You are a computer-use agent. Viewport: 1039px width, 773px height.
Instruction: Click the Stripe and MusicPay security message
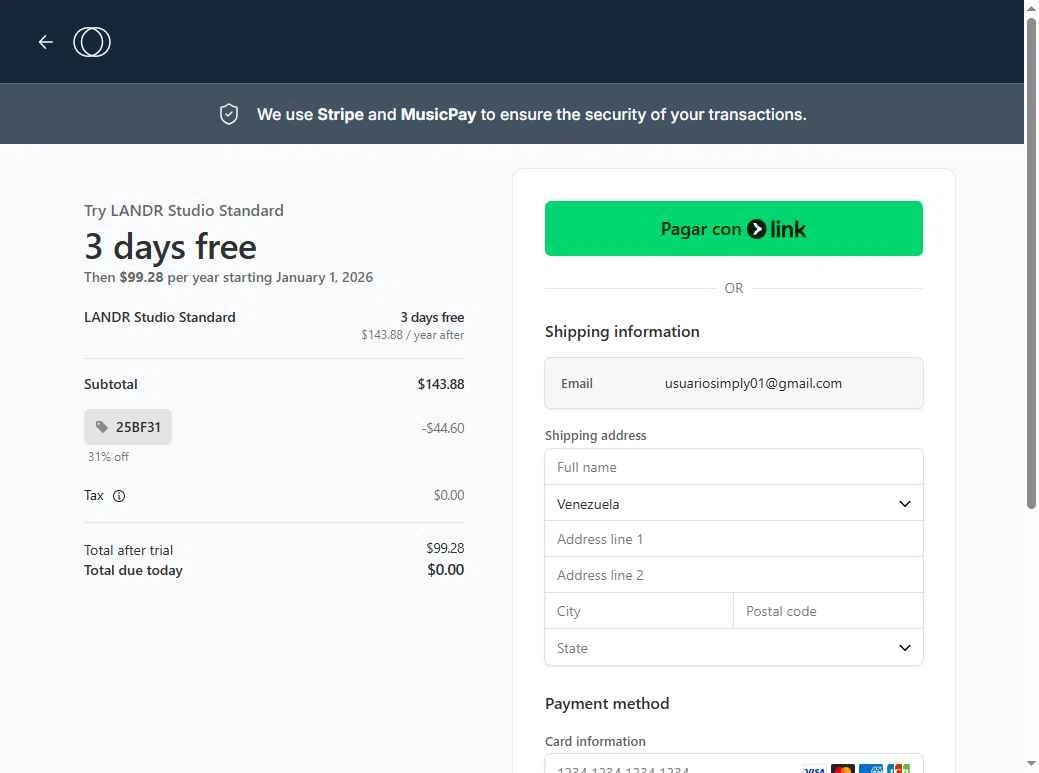click(x=531, y=115)
